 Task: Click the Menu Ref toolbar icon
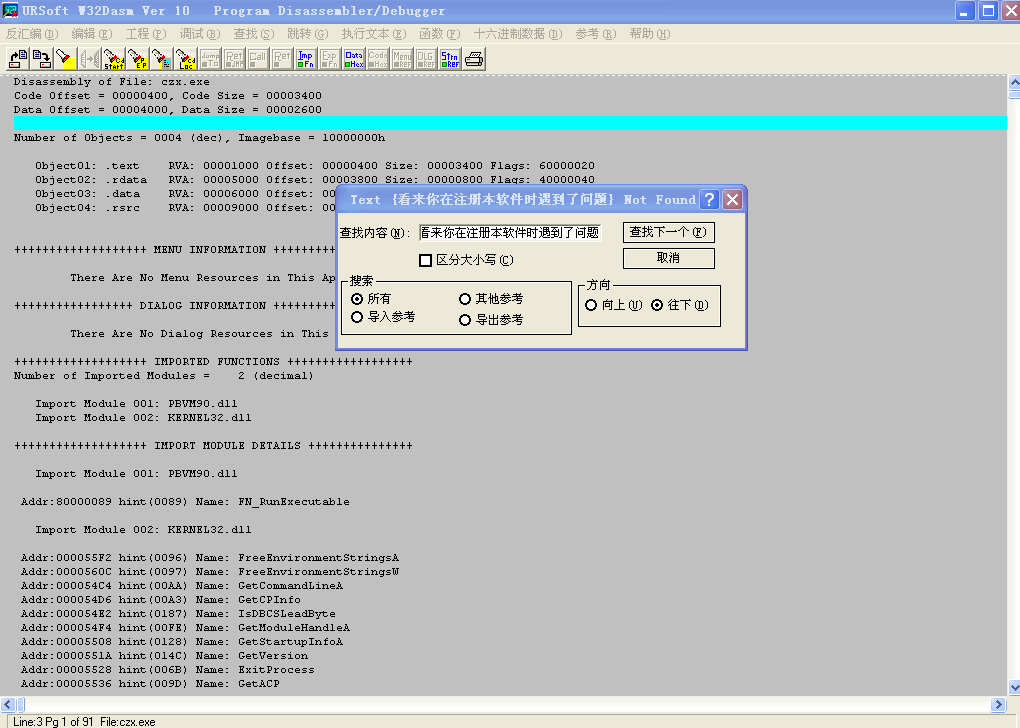click(x=402, y=59)
